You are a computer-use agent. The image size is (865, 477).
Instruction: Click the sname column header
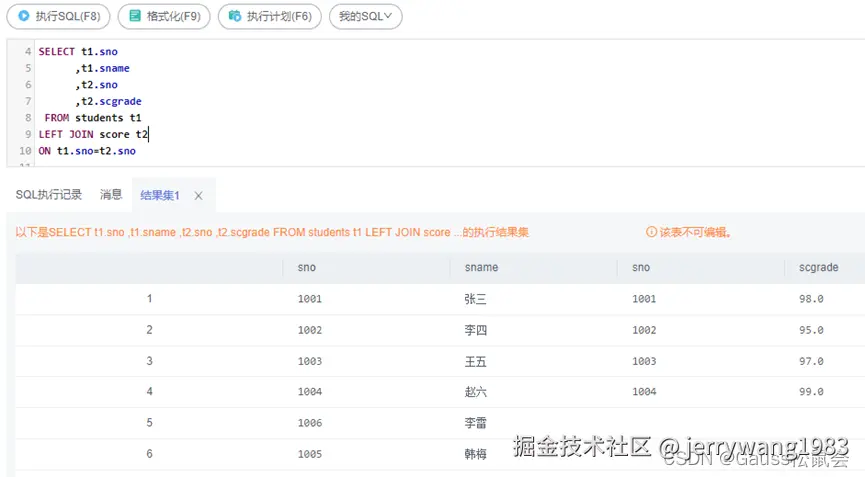coord(481,267)
